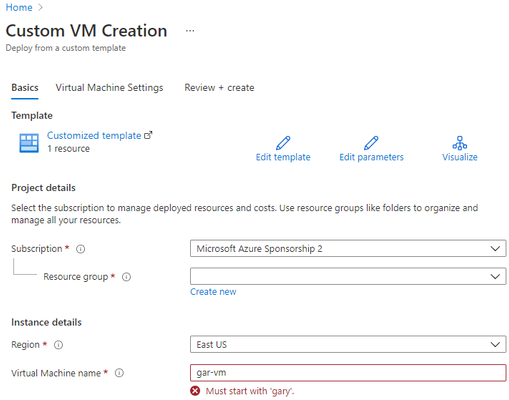
Task: Click the breadcrumb chevron after Home
Action: click(40, 7)
